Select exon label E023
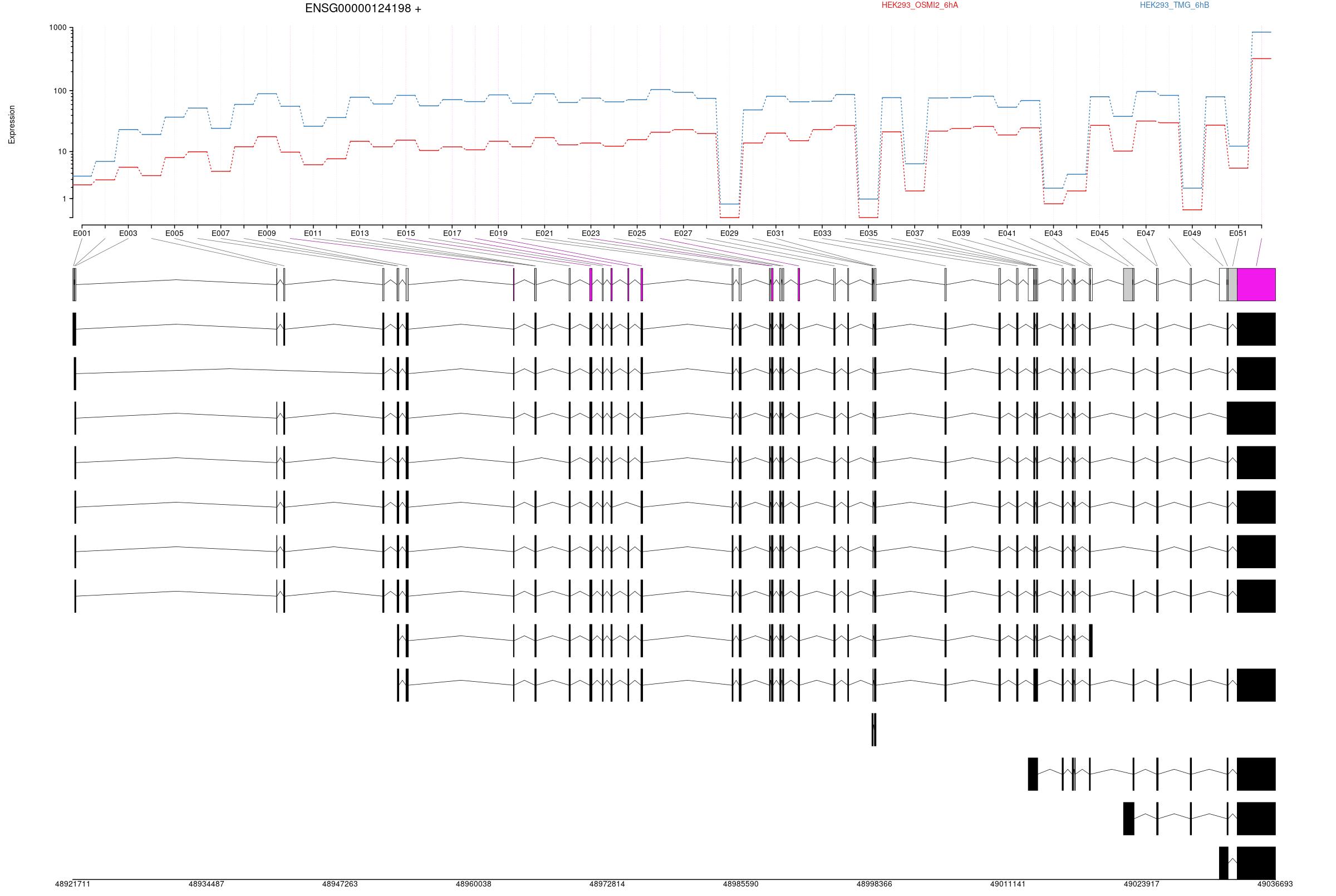1336x896 pixels. 591,233
